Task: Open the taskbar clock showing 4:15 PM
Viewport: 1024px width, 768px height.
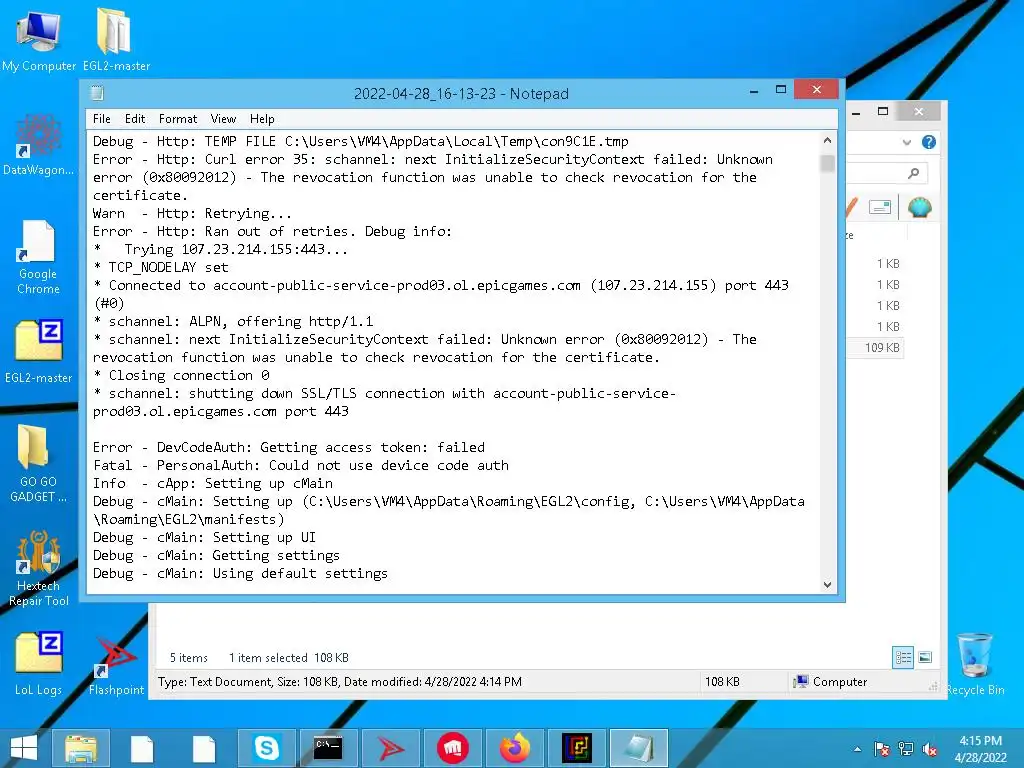Action: click(x=980, y=749)
